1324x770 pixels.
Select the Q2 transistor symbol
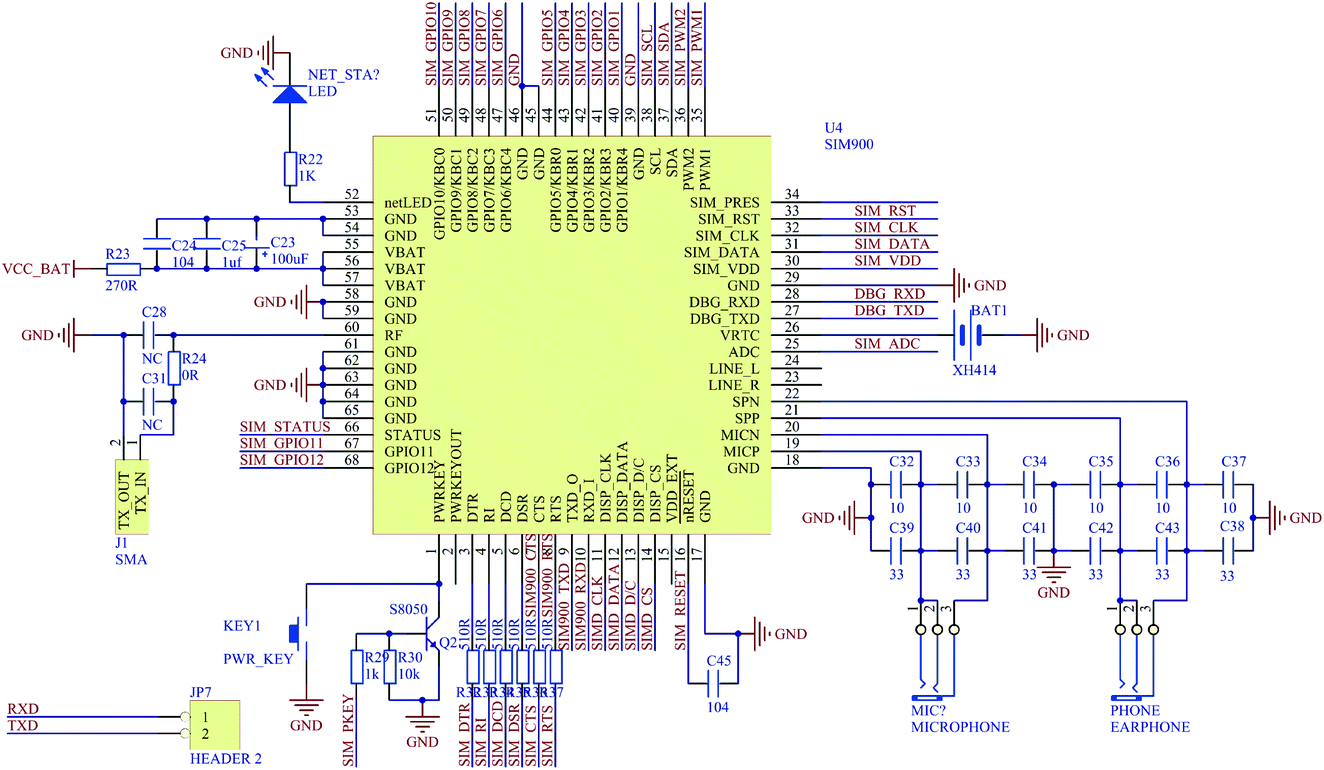coord(433,636)
